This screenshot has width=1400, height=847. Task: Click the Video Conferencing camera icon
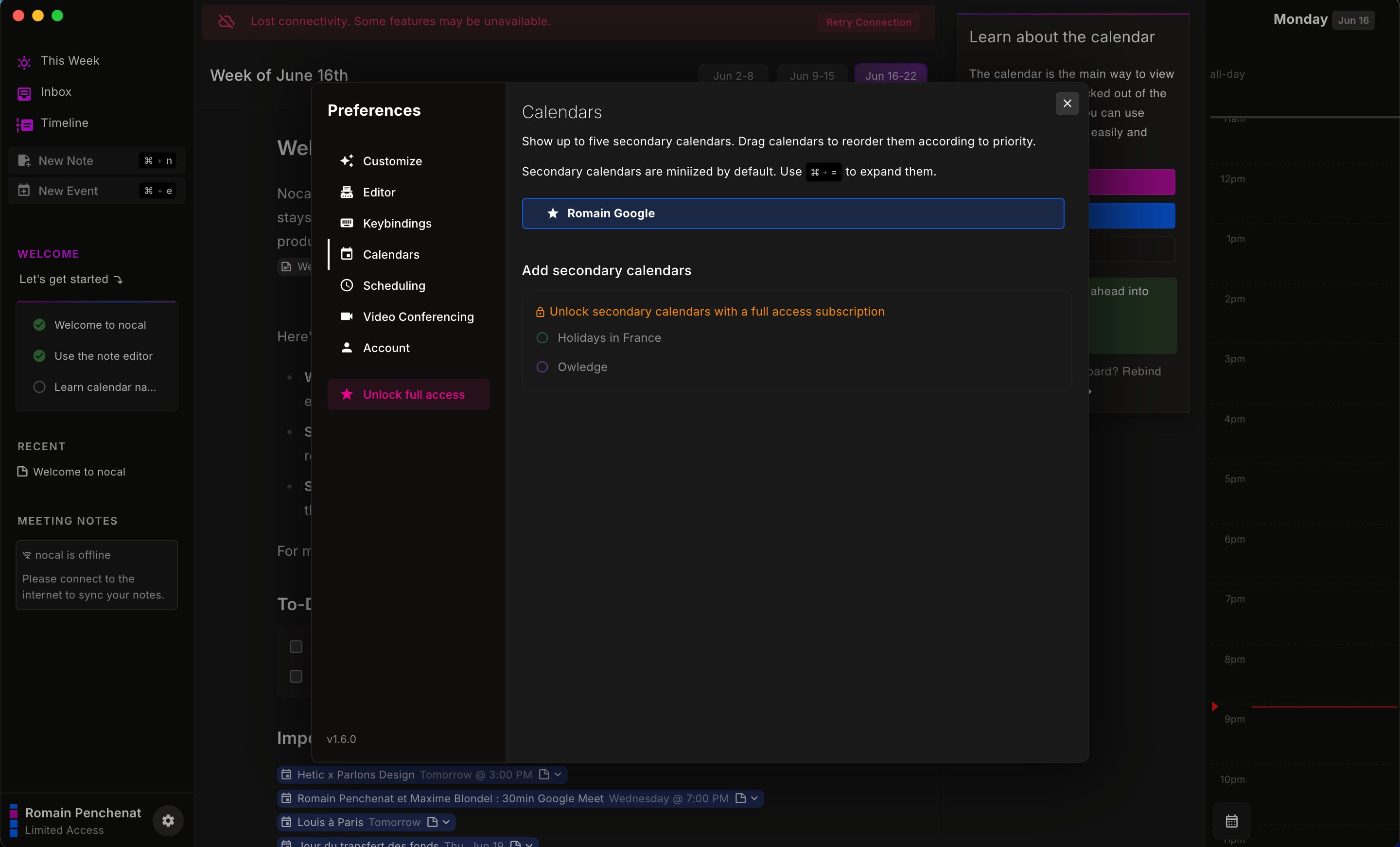point(347,316)
